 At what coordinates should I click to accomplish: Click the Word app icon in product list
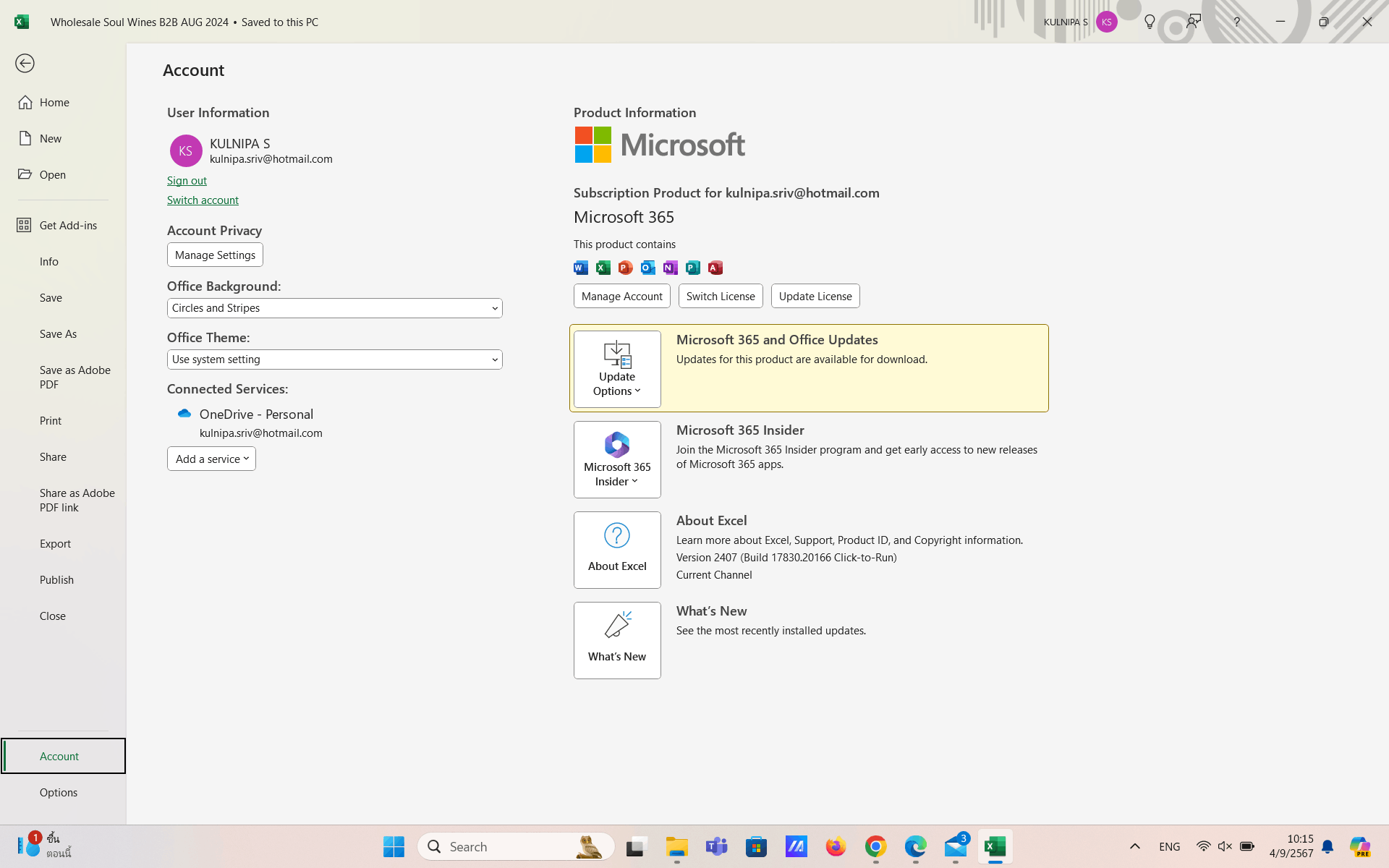pos(581,268)
